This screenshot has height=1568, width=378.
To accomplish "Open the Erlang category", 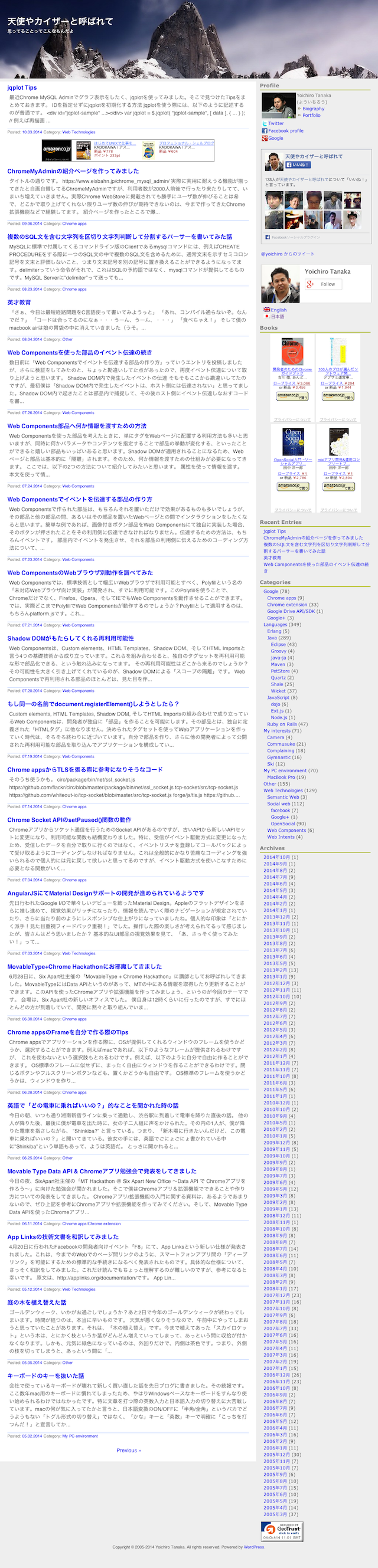I will (275, 631).
